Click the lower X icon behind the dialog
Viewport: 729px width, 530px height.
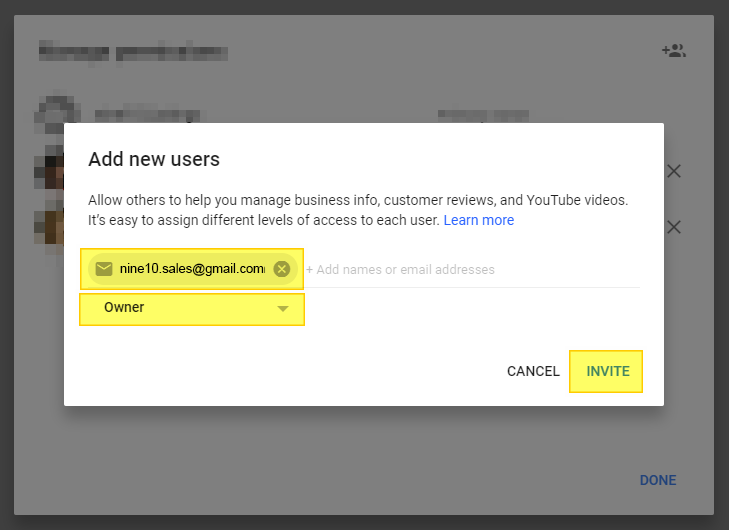coord(674,227)
